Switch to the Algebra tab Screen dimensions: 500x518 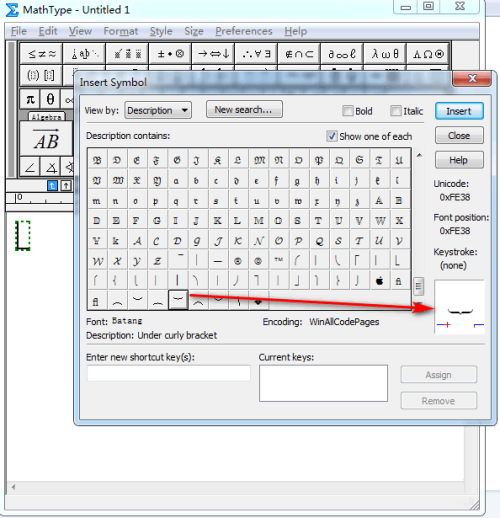46,117
